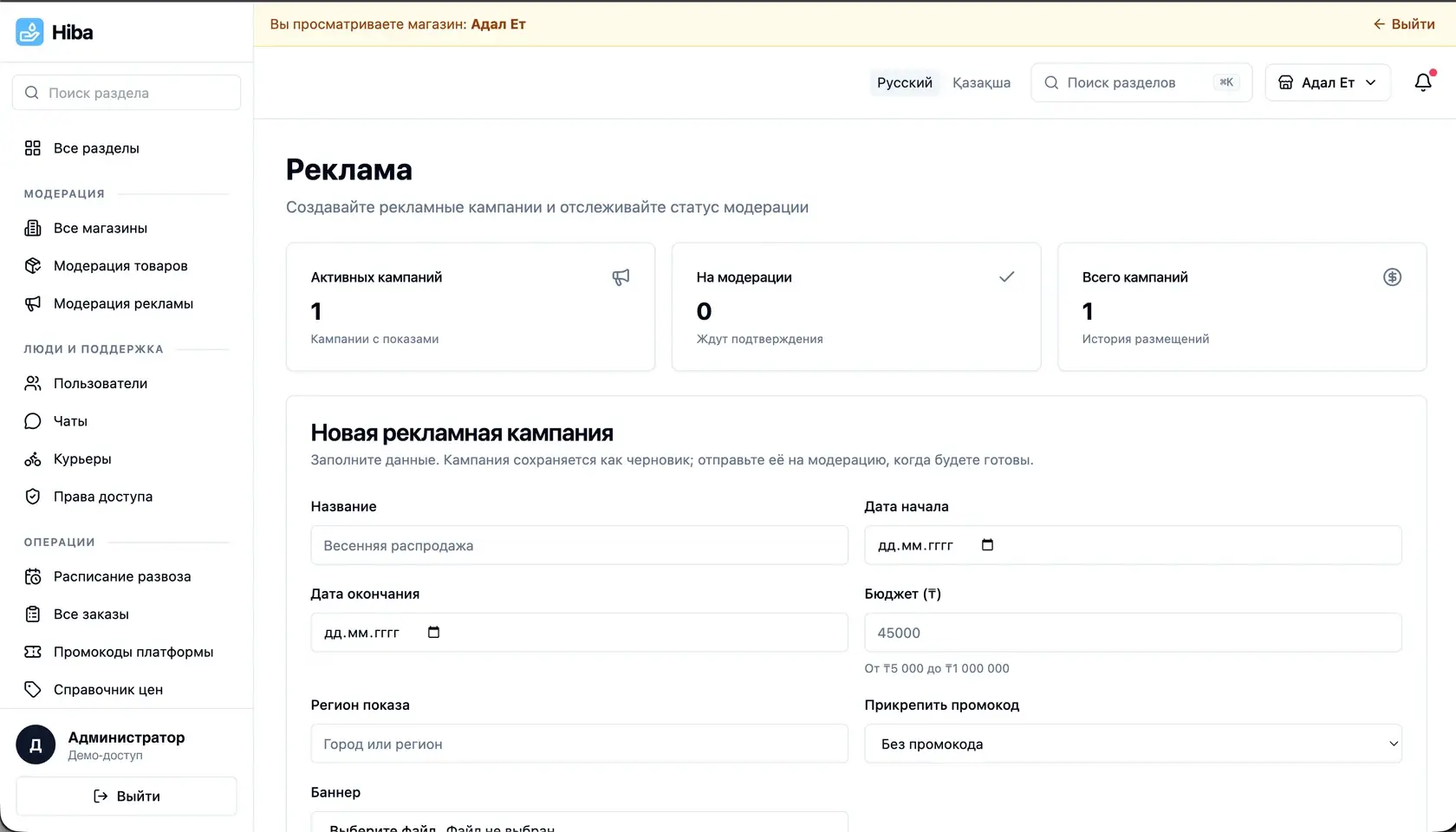Click the megaphone icon for Модерация рекламы
This screenshot has height=832, width=1456.
[33, 303]
